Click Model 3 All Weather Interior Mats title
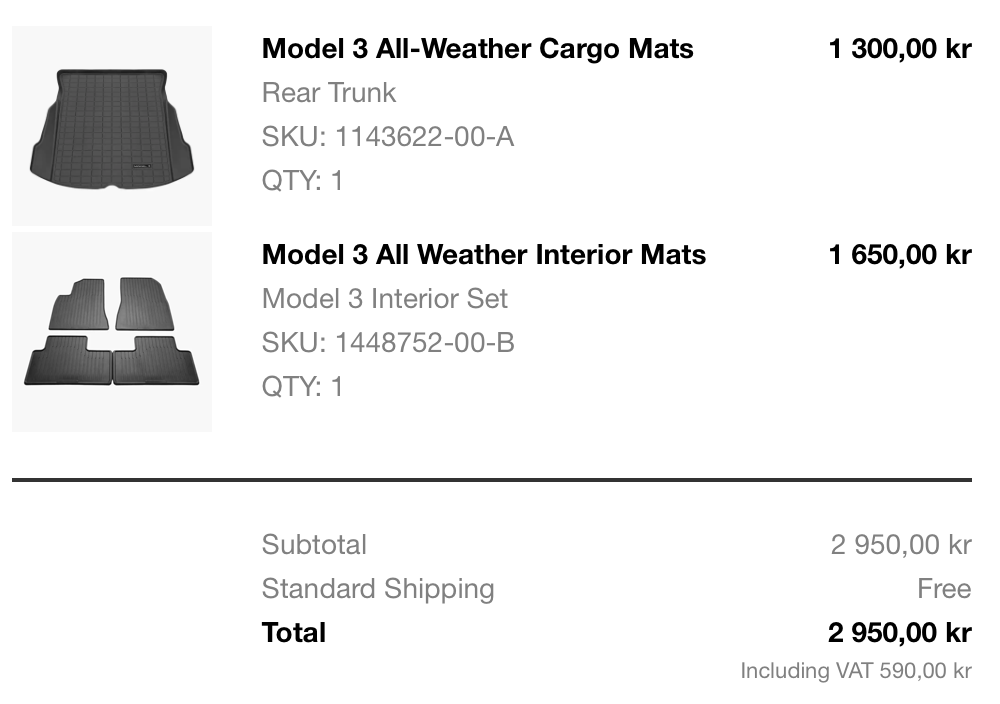Image resolution: width=1000 pixels, height=704 pixels. [x=484, y=255]
